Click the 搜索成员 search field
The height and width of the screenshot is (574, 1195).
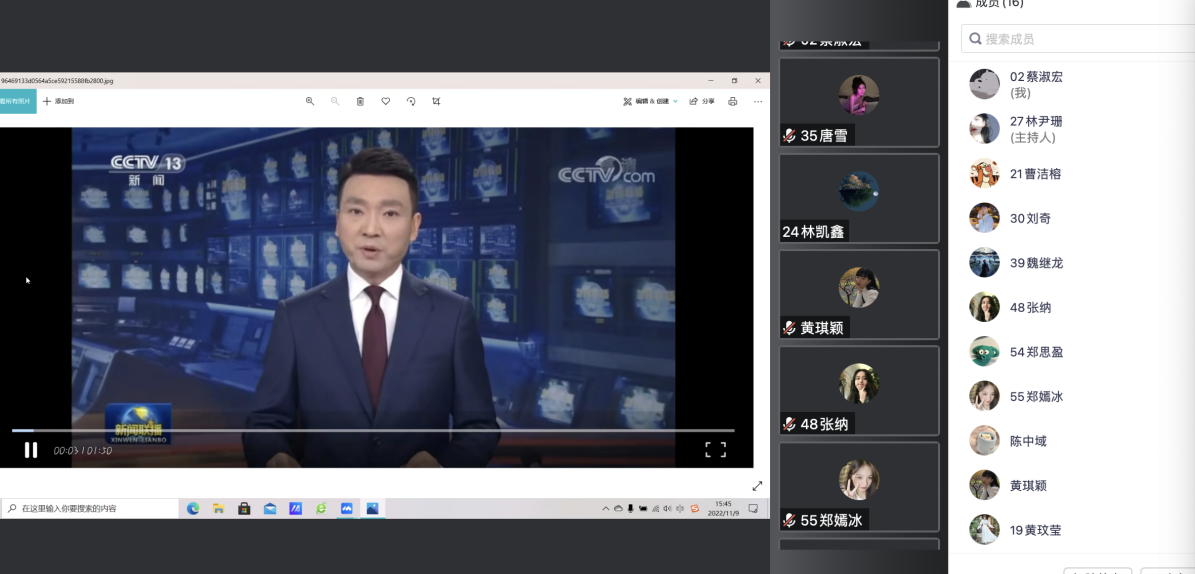pos(1080,39)
